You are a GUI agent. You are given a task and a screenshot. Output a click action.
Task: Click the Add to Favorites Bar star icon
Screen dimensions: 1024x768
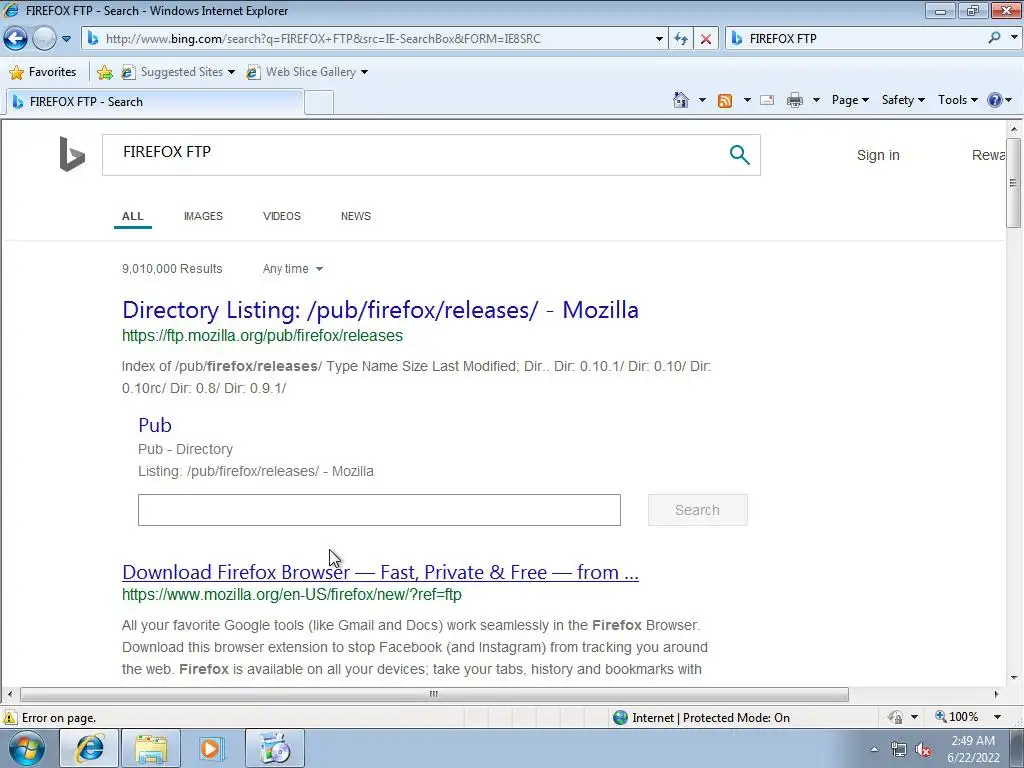click(x=104, y=72)
